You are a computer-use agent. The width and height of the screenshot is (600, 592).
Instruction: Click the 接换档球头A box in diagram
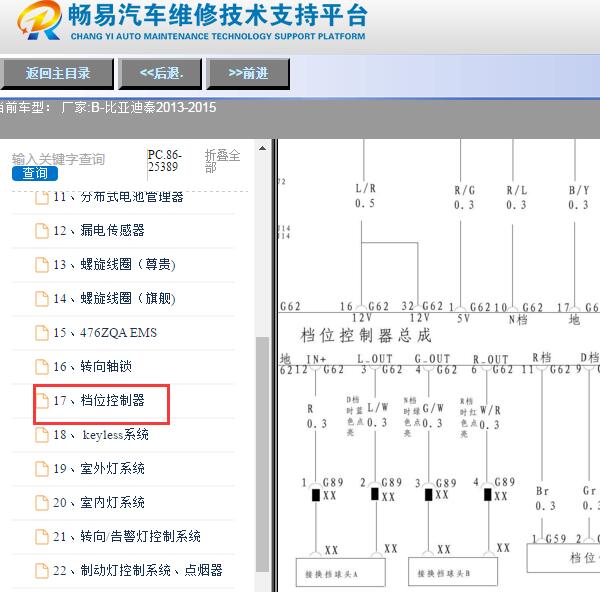click(341, 572)
